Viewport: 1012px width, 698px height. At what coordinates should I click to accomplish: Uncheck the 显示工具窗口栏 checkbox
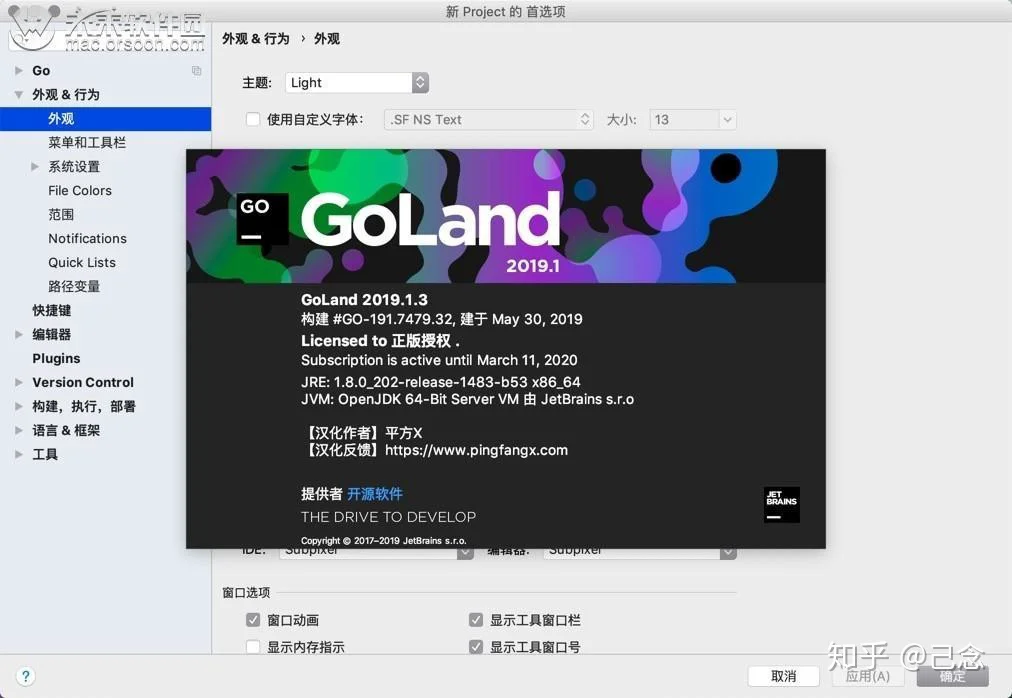[x=476, y=620]
